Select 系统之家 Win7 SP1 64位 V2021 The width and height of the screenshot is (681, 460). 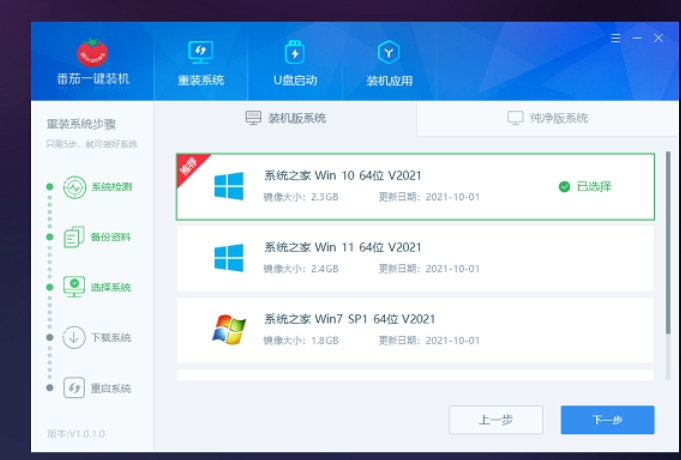click(x=415, y=330)
